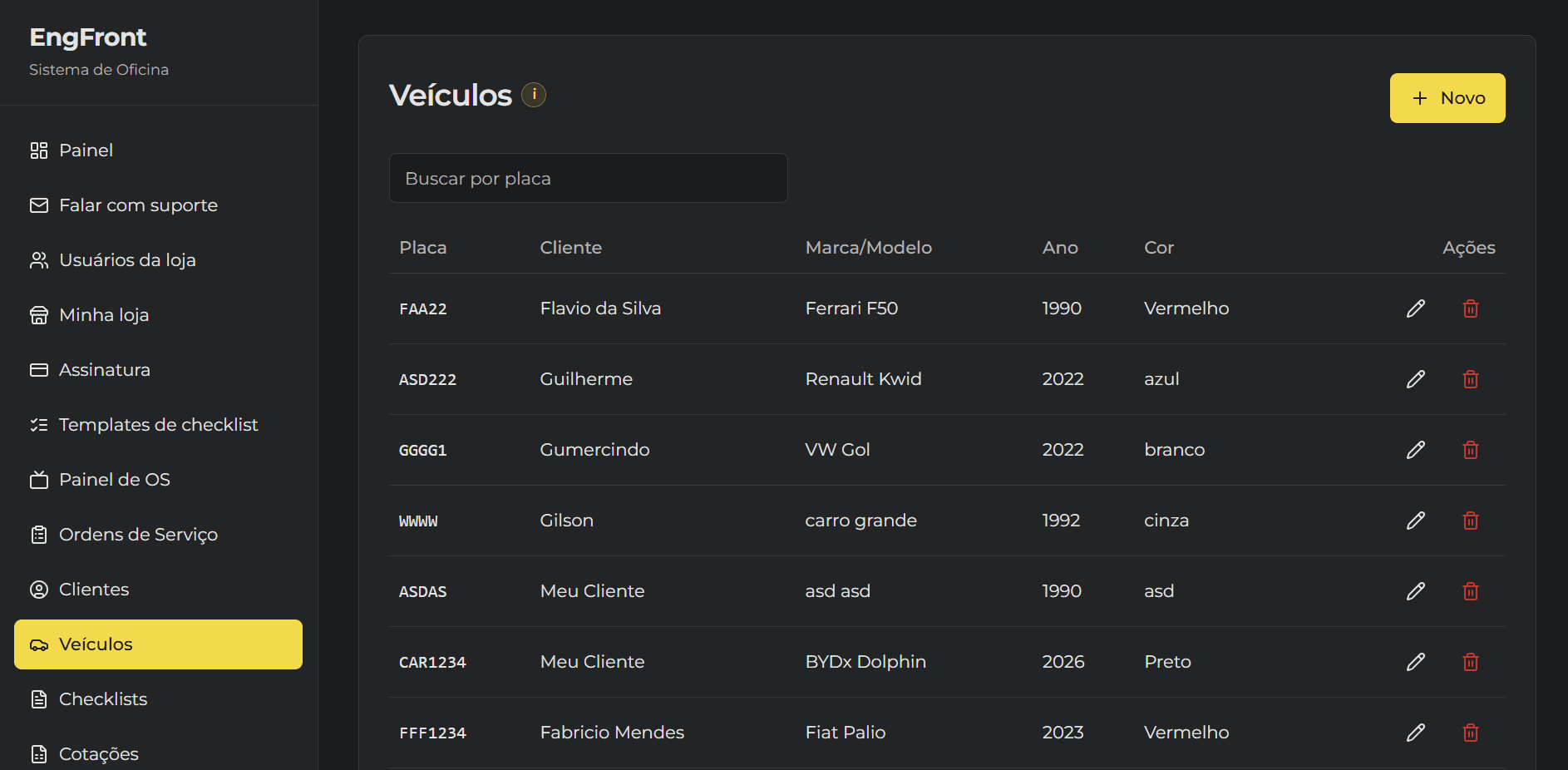Edit the ASDAS plate vehicle
The image size is (1568, 770).
[x=1416, y=591]
